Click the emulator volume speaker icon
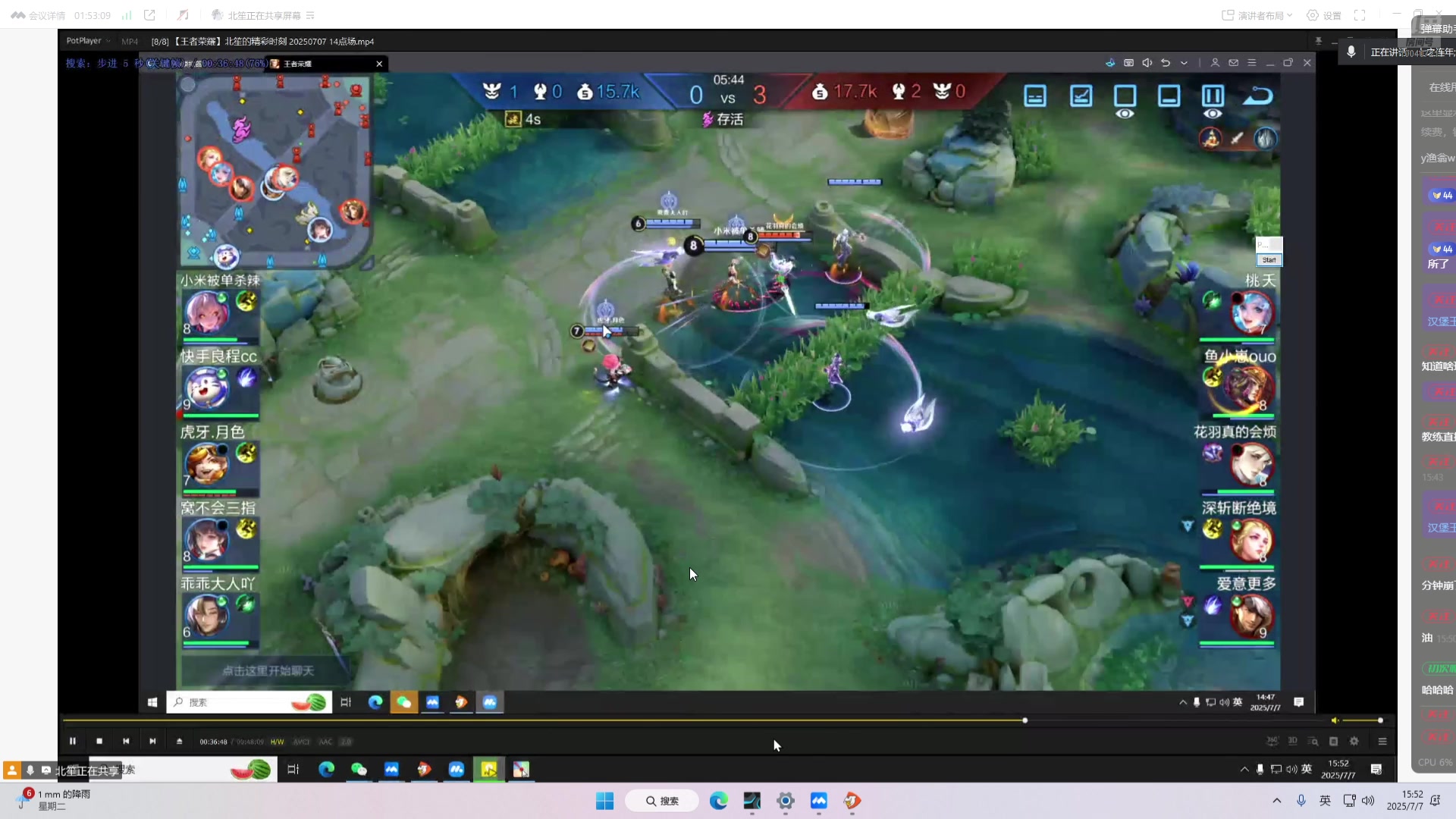This screenshot has height=819, width=1456. [x=1147, y=63]
